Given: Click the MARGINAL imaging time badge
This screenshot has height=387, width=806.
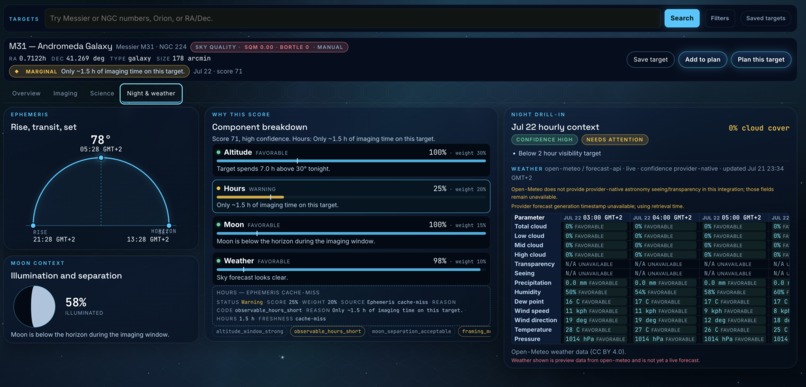Looking at the screenshot, I should point(99,71).
